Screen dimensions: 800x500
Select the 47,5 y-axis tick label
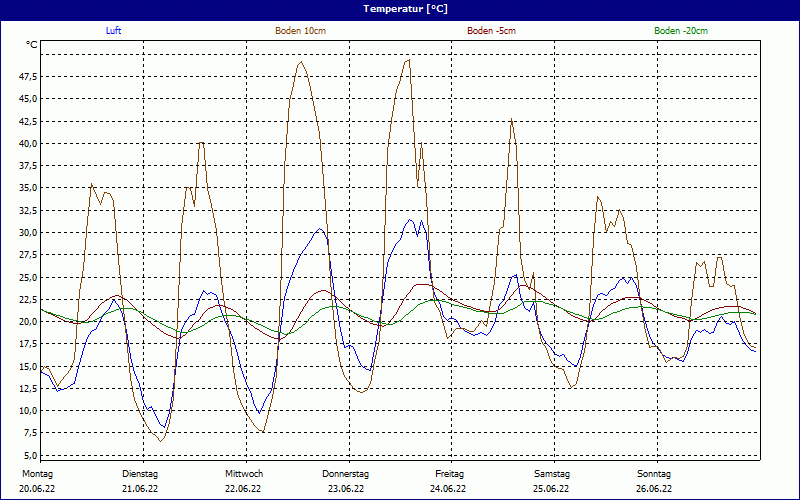(x=28, y=77)
